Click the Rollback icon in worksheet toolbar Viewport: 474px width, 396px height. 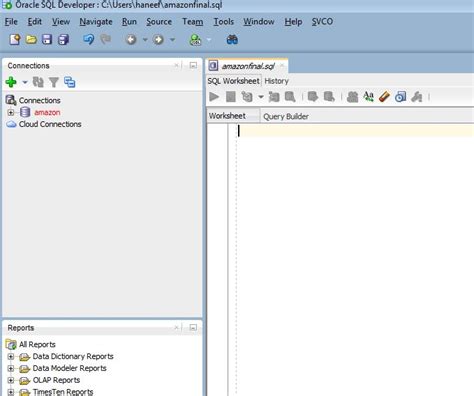pos(329,97)
